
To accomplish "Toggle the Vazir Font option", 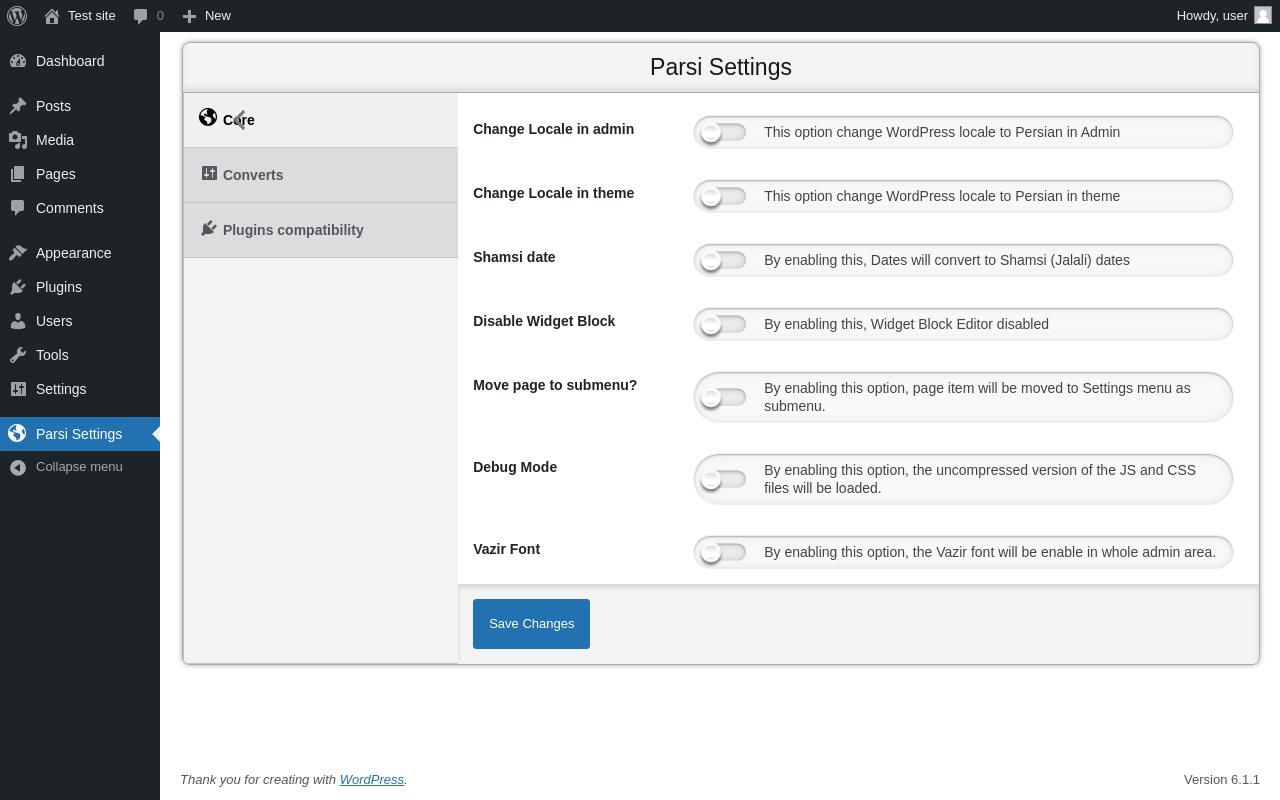I will (723, 552).
